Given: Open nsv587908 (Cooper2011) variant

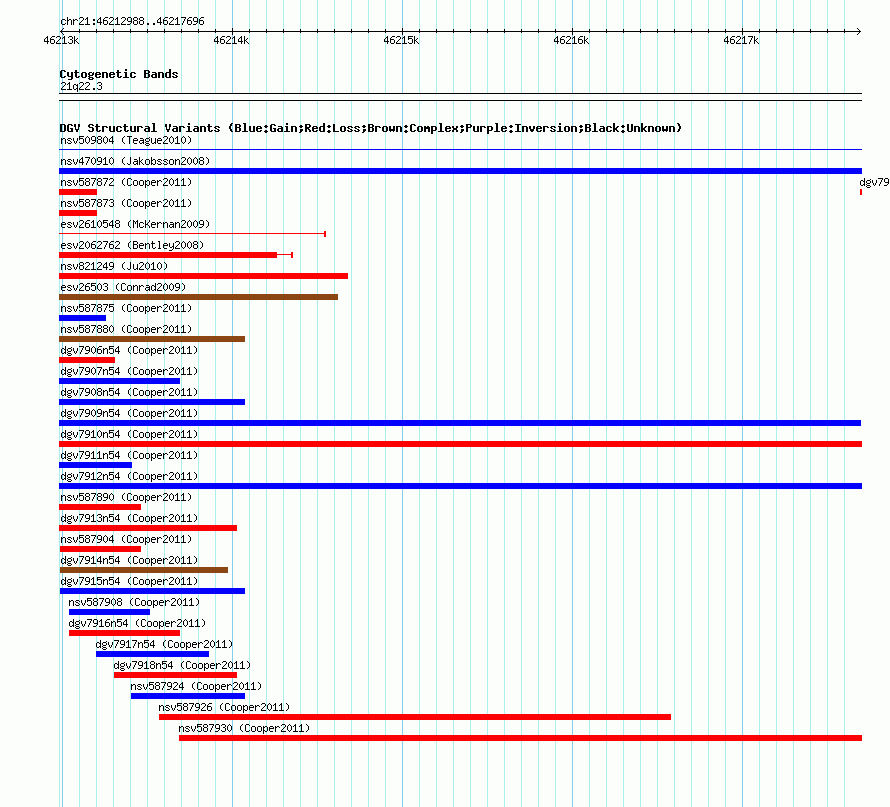Looking at the screenshot, I should [x=134, y=602].
